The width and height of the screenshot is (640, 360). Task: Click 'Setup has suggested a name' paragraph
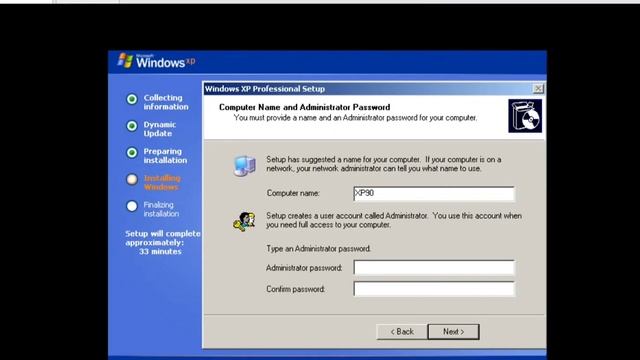pyautogui.click(x=384, y=164)
